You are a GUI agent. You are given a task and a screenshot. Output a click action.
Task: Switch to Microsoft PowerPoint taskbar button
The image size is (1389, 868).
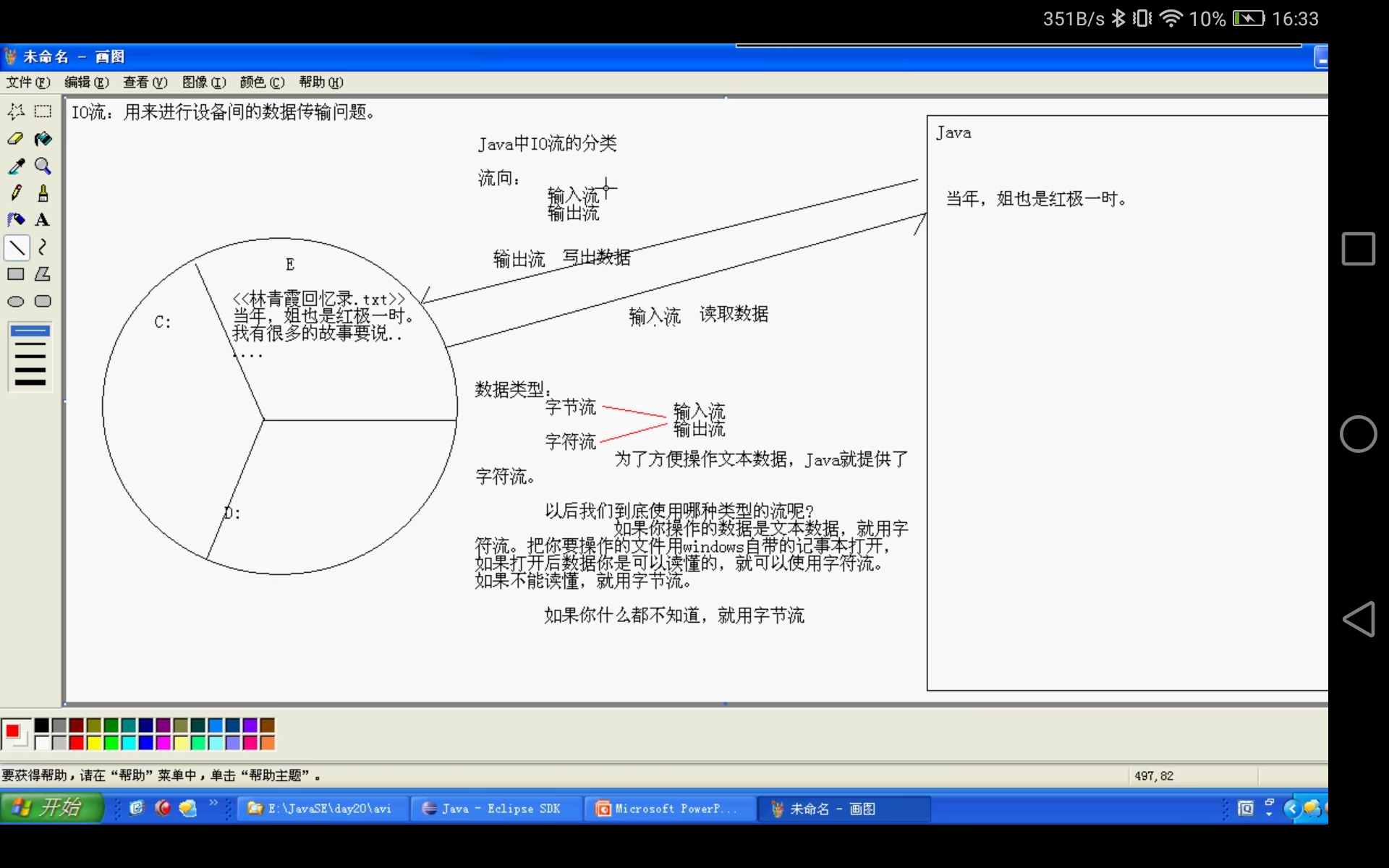click(670, 809)
